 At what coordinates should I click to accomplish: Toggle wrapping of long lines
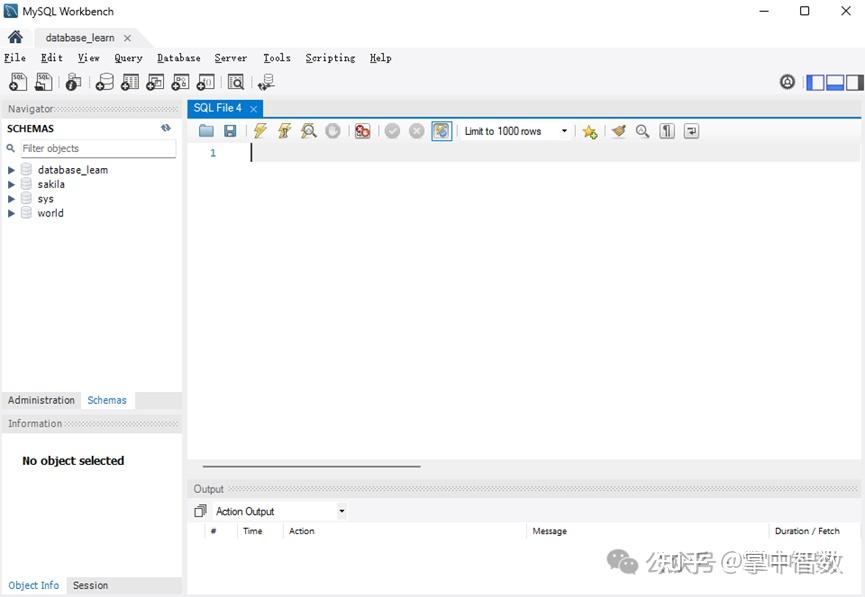(691, 131)
